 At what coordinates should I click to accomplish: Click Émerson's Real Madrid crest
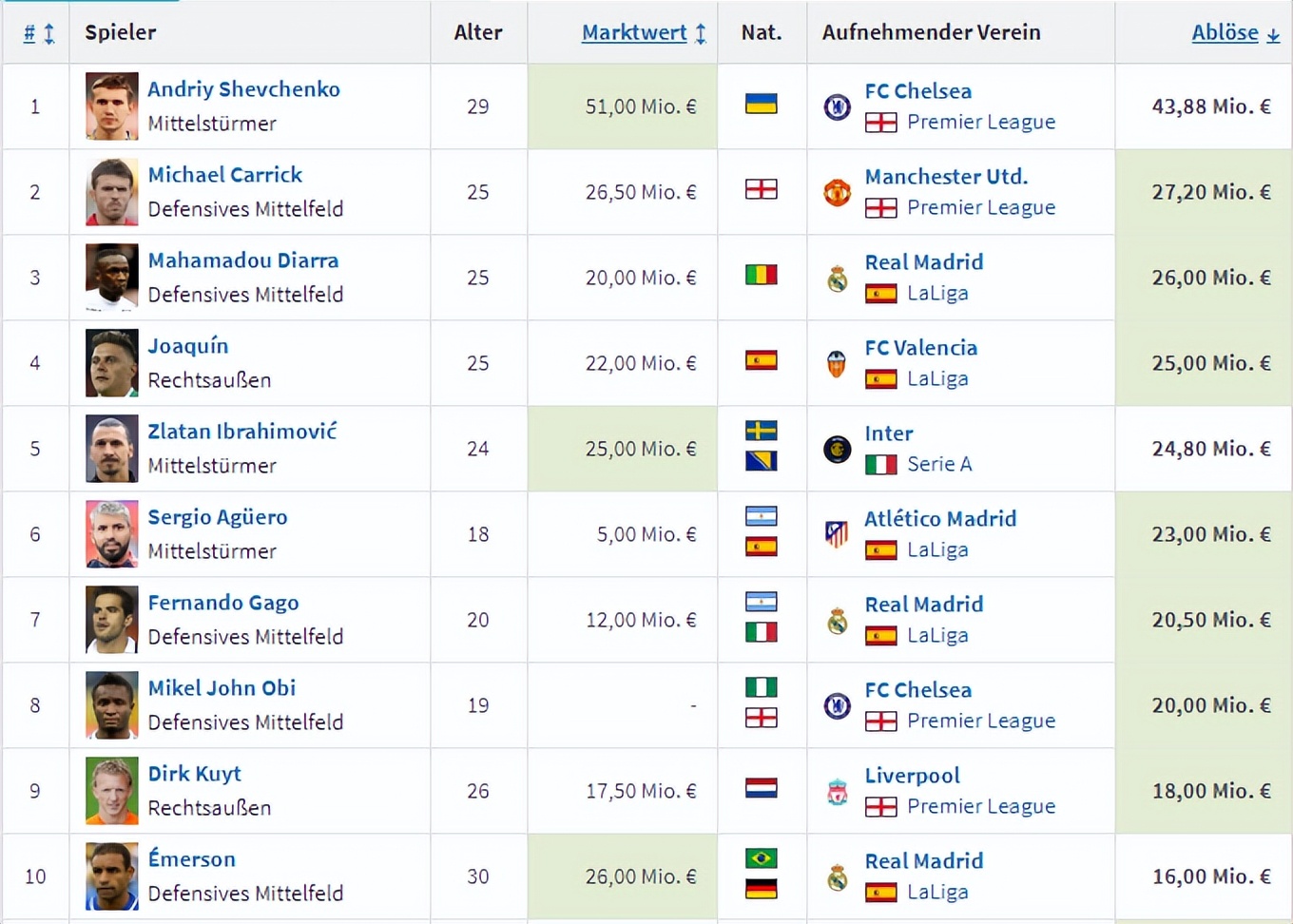(x=837, y=876)
